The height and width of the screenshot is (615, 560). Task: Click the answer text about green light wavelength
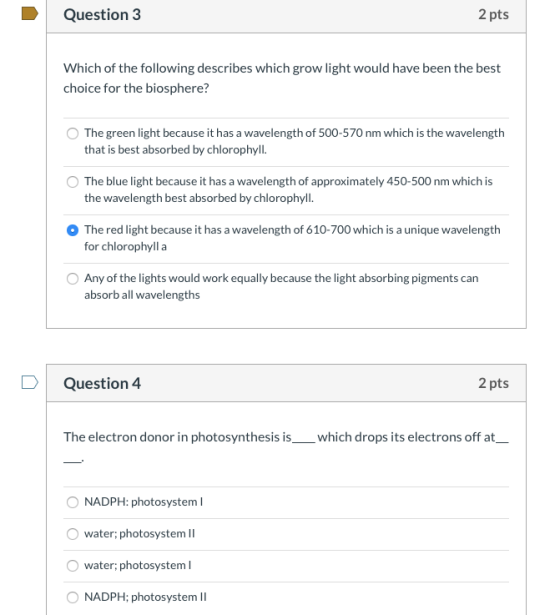pos(294,141)
